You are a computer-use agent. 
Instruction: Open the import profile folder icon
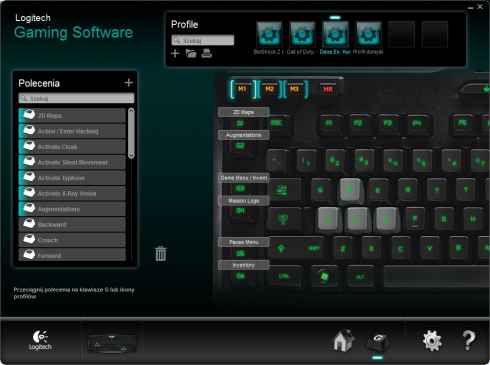(191, 53)
